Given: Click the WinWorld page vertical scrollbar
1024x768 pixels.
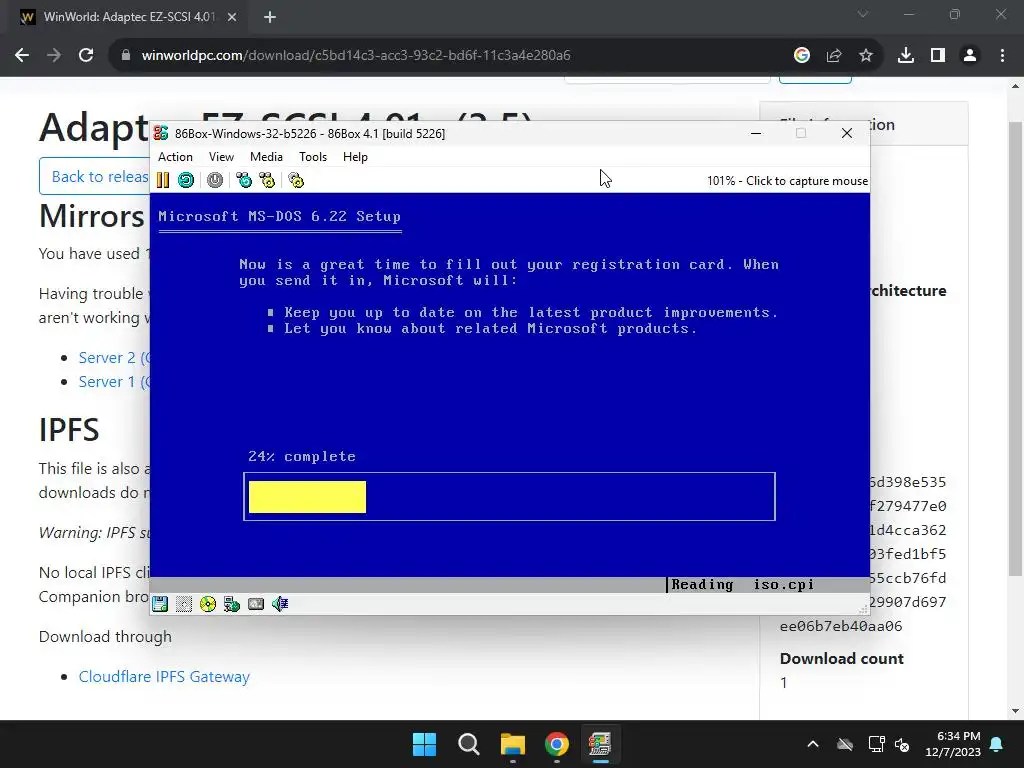Looking at the screenshot, I should pos(1015,349).
